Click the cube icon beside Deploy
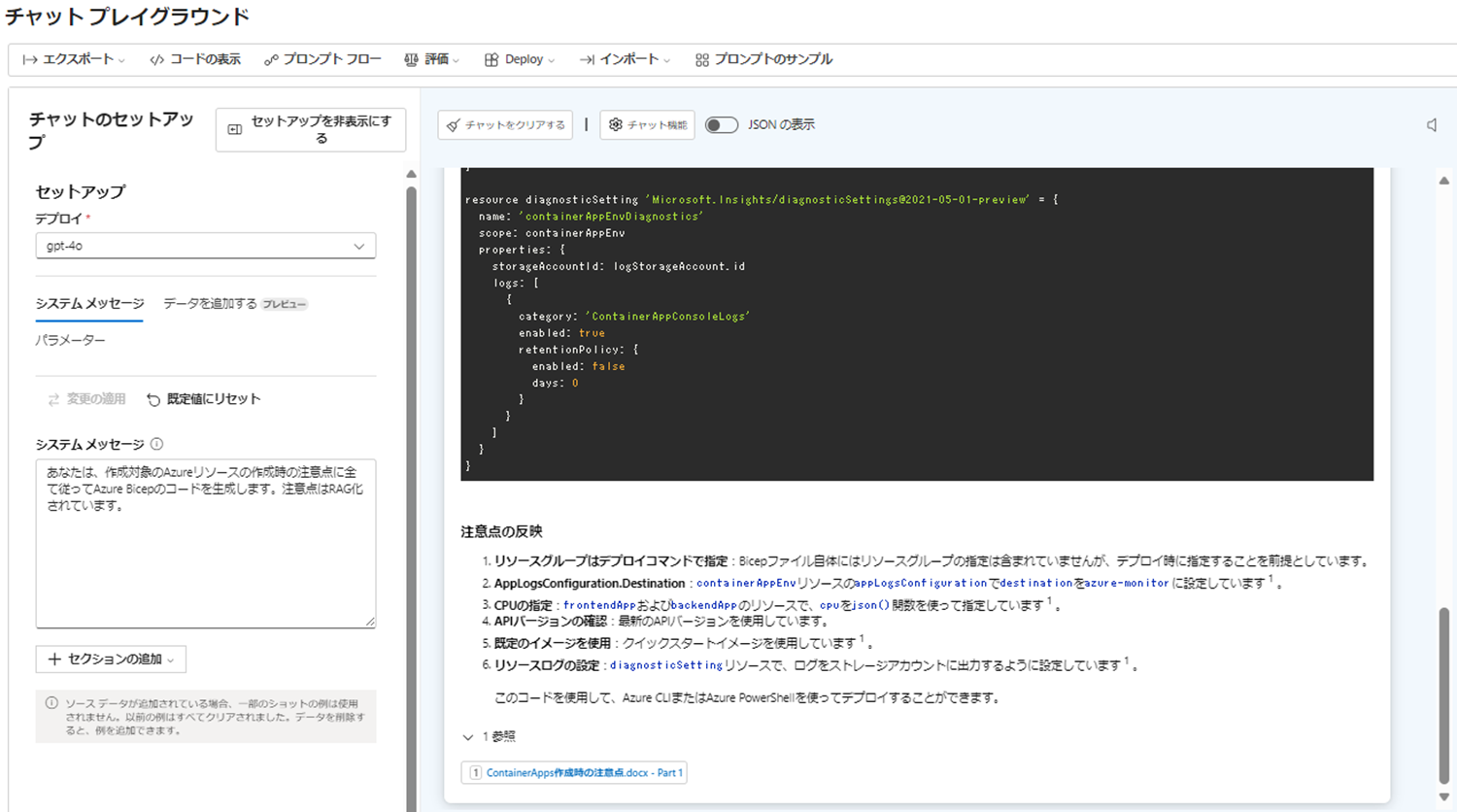Viewport: 1457px width, 812px height. click(491, 60)
